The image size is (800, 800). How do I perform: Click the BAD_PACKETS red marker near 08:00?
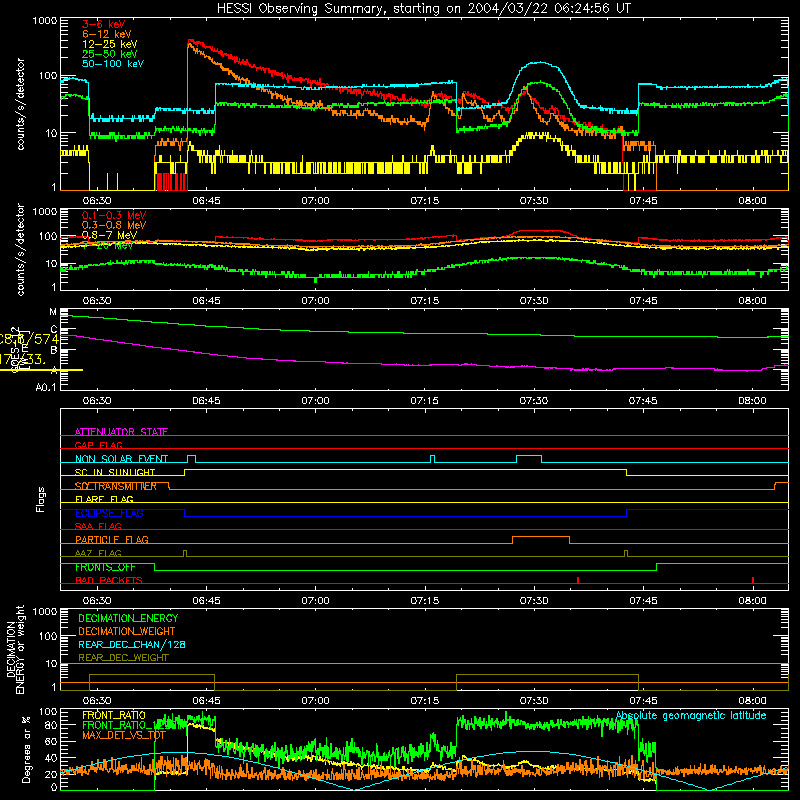[x=753, y=580]
